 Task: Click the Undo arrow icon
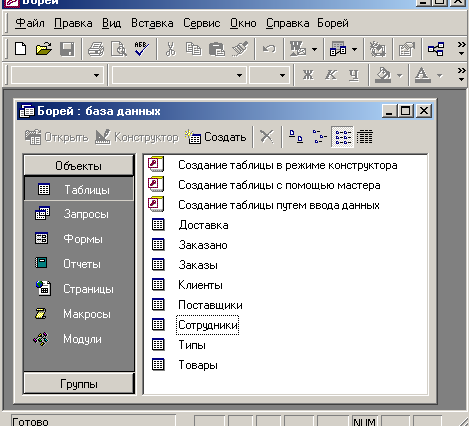269,49
